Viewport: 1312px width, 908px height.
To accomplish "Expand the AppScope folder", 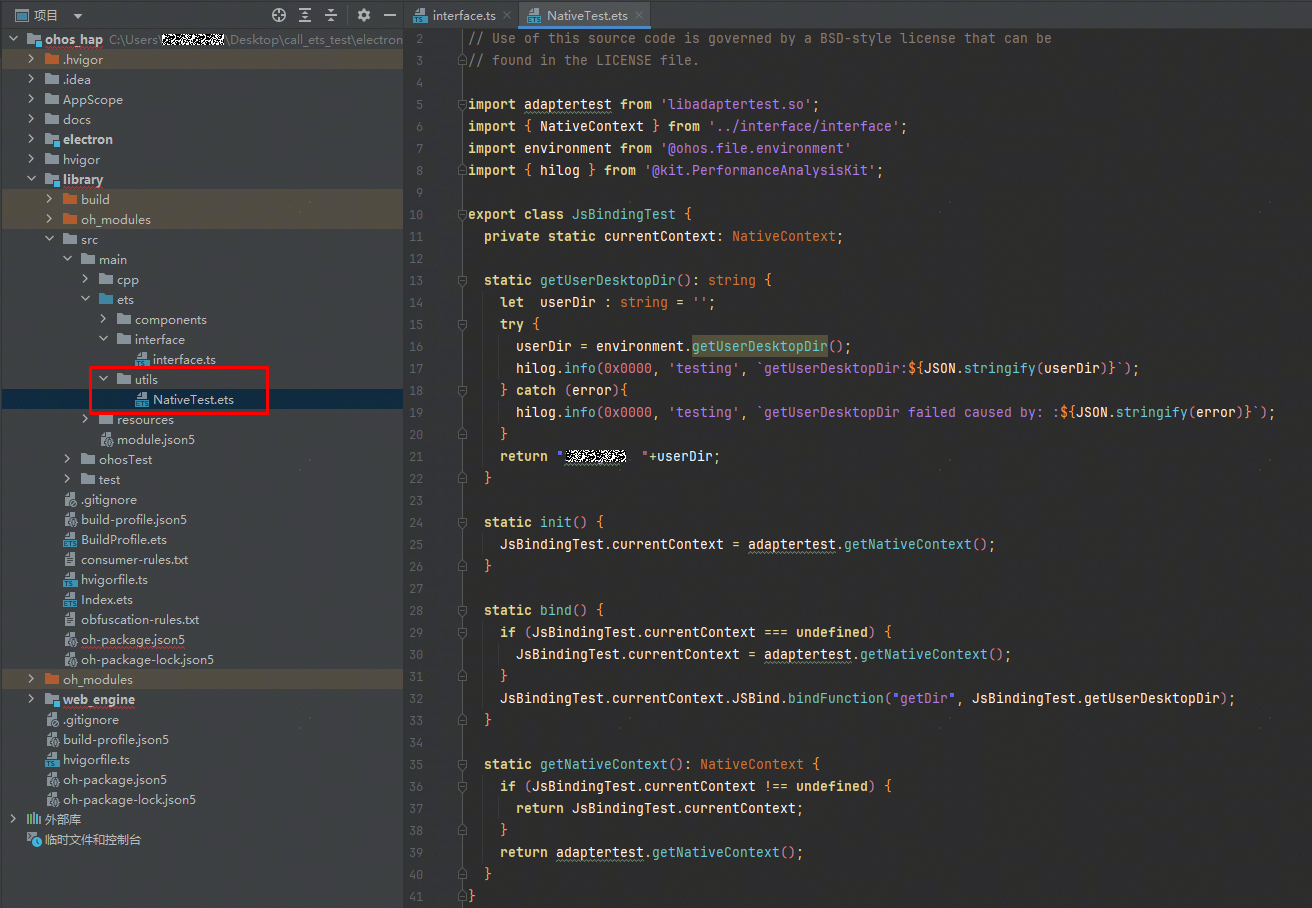I will [x=32, y=100].
